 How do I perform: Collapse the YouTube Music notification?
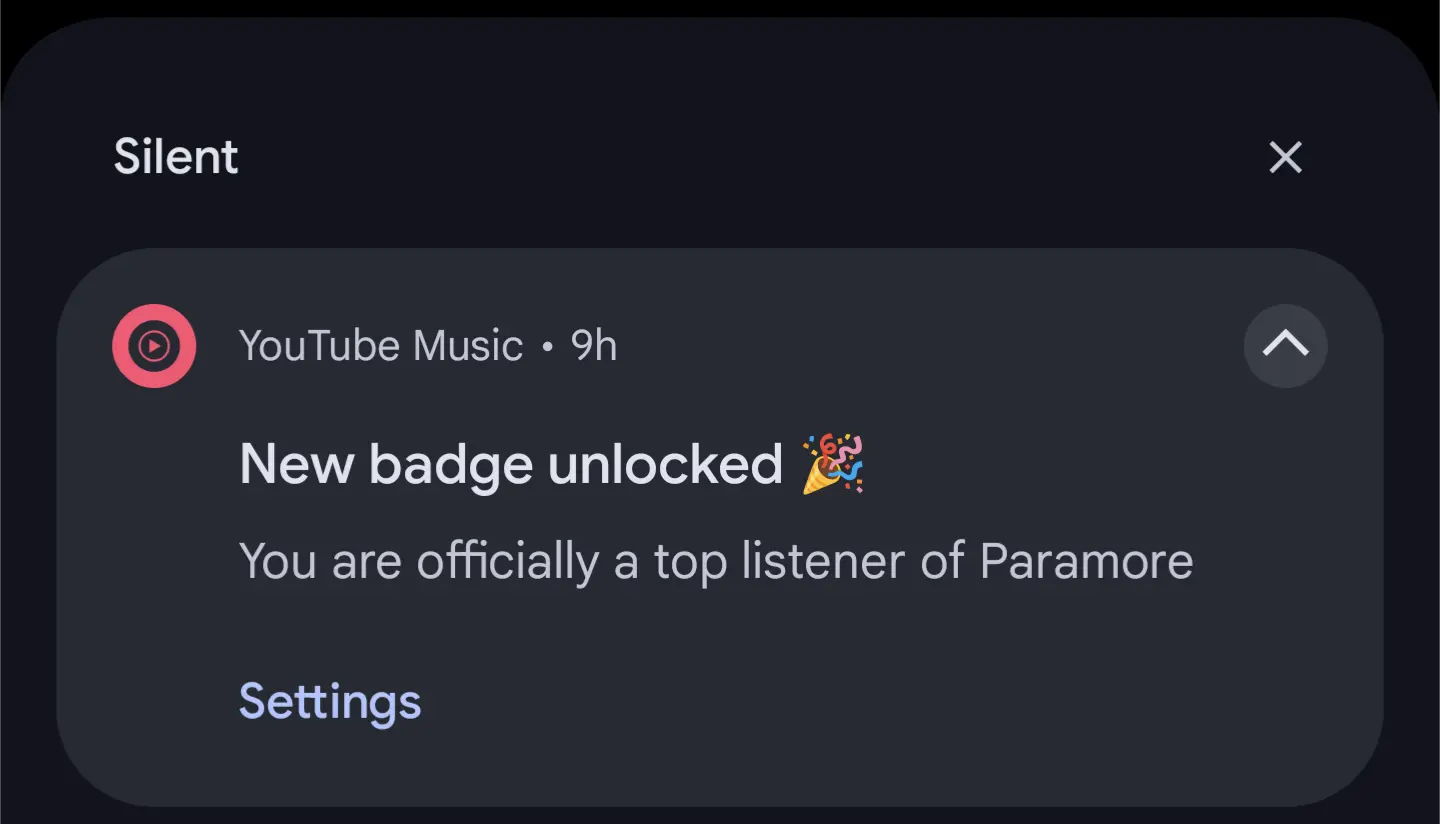[x=1285, y=346]
